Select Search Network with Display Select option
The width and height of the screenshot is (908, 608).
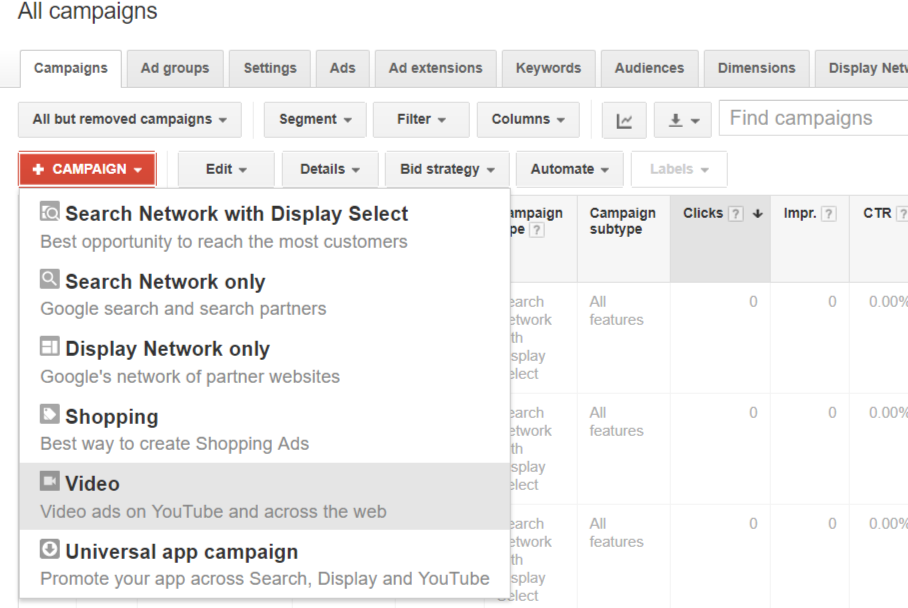265,226
